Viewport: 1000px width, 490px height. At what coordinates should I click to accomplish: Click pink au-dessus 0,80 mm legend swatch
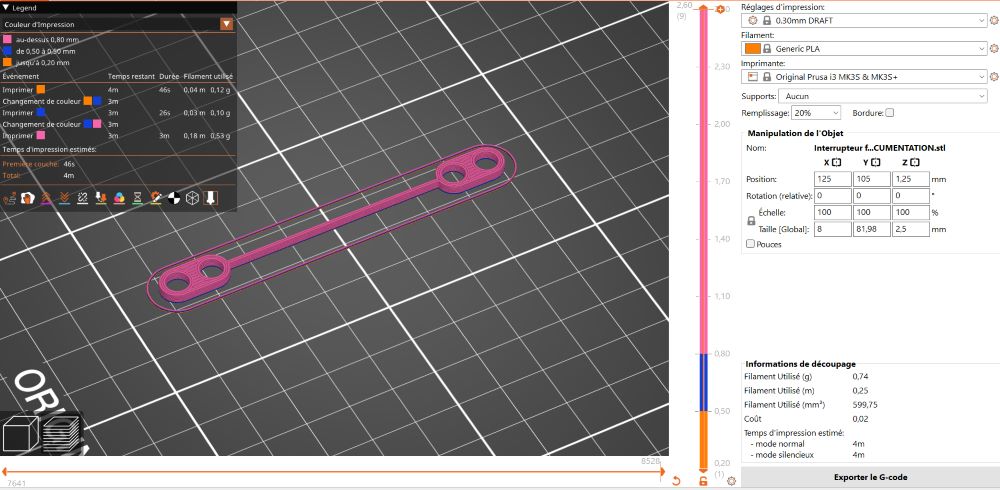tap(8, 40)
